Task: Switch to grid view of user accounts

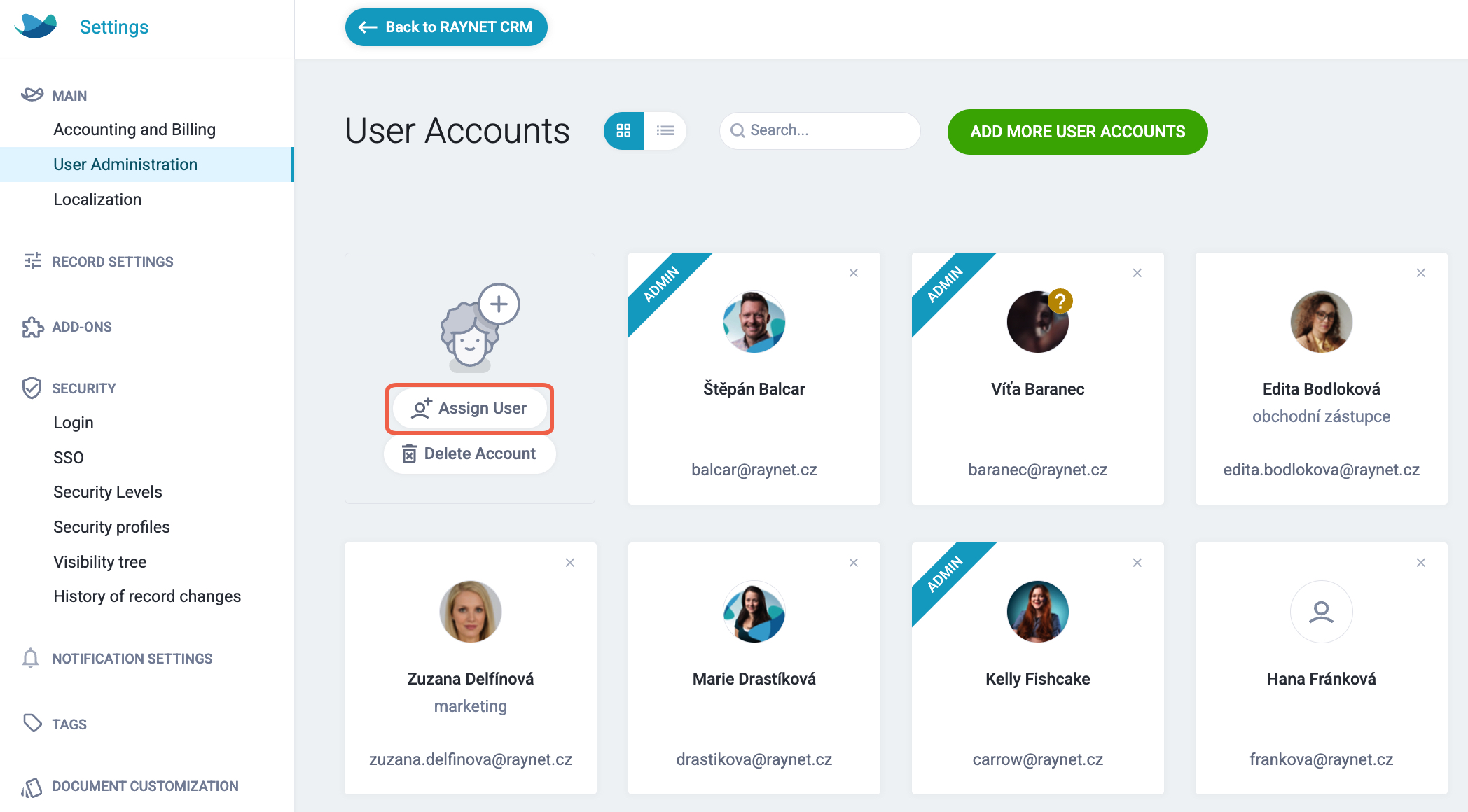Action: click(623, 131)
